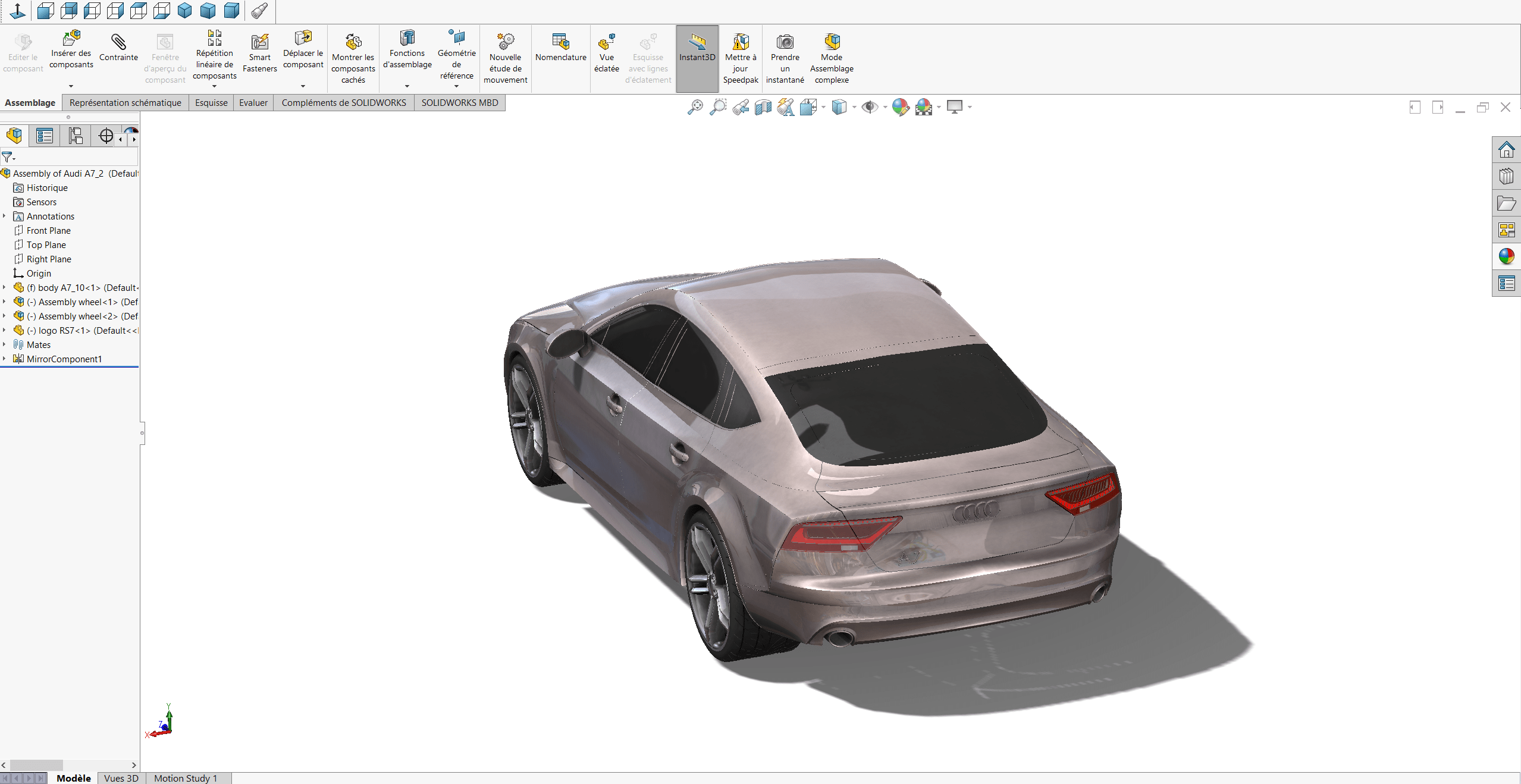Switch to the Isometric view cube
Screen dimensions: 1521x784
(185, 11)
